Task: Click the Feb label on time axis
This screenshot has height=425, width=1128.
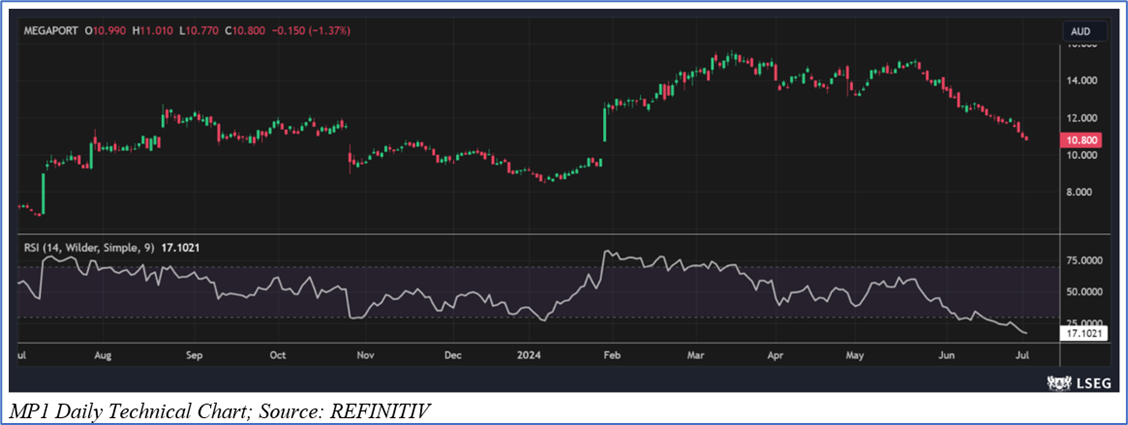Action: click(612, 355)
